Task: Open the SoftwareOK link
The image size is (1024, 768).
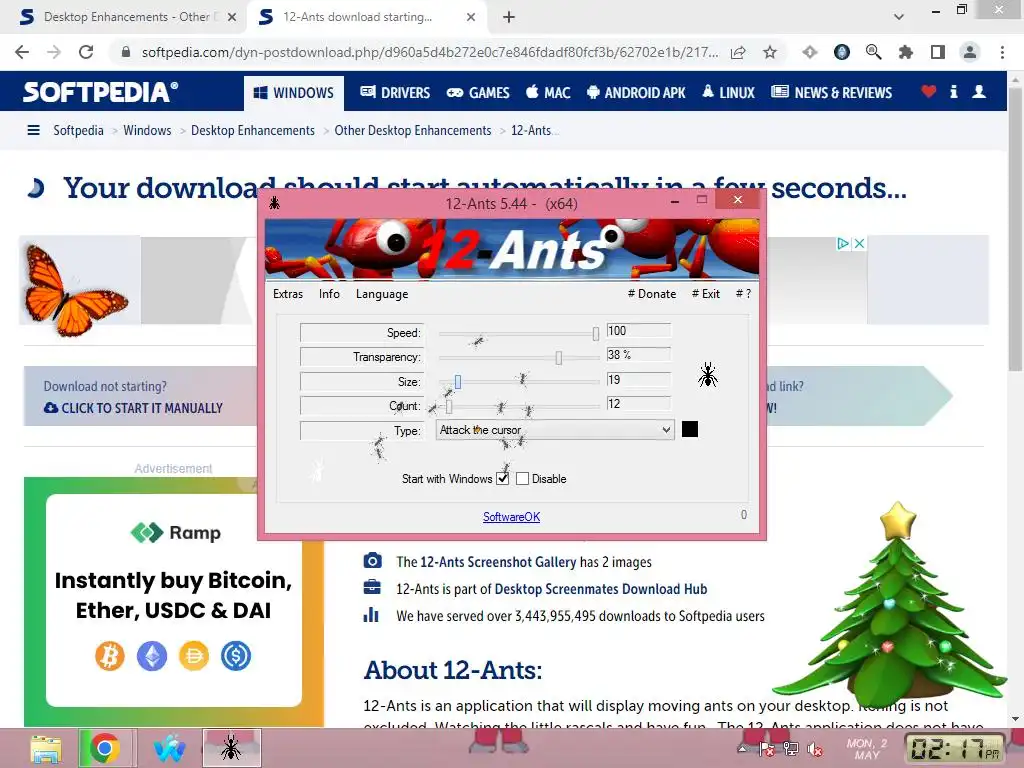Action: pyautogui.click(x=511, y=517)
